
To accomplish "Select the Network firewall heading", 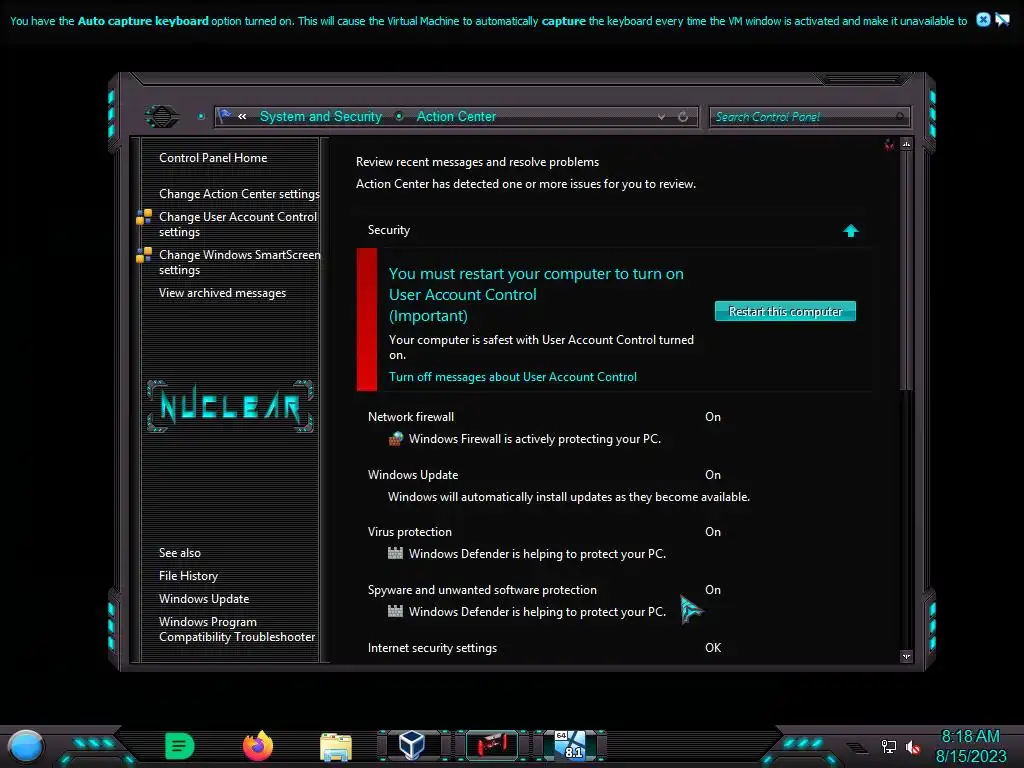I will 411,417.
